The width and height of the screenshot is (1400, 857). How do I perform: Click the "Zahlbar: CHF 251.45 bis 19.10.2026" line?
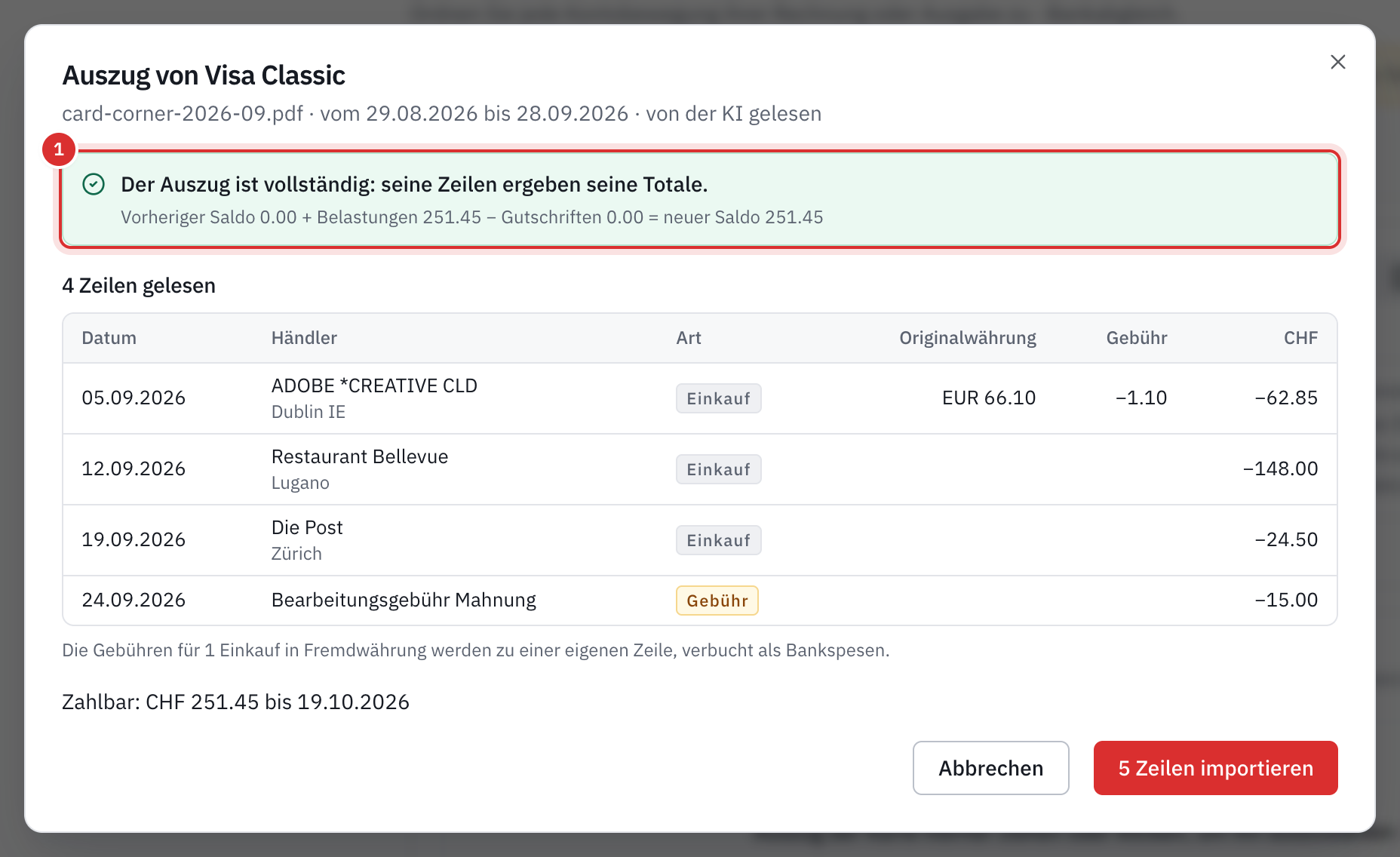coord(235,702)
